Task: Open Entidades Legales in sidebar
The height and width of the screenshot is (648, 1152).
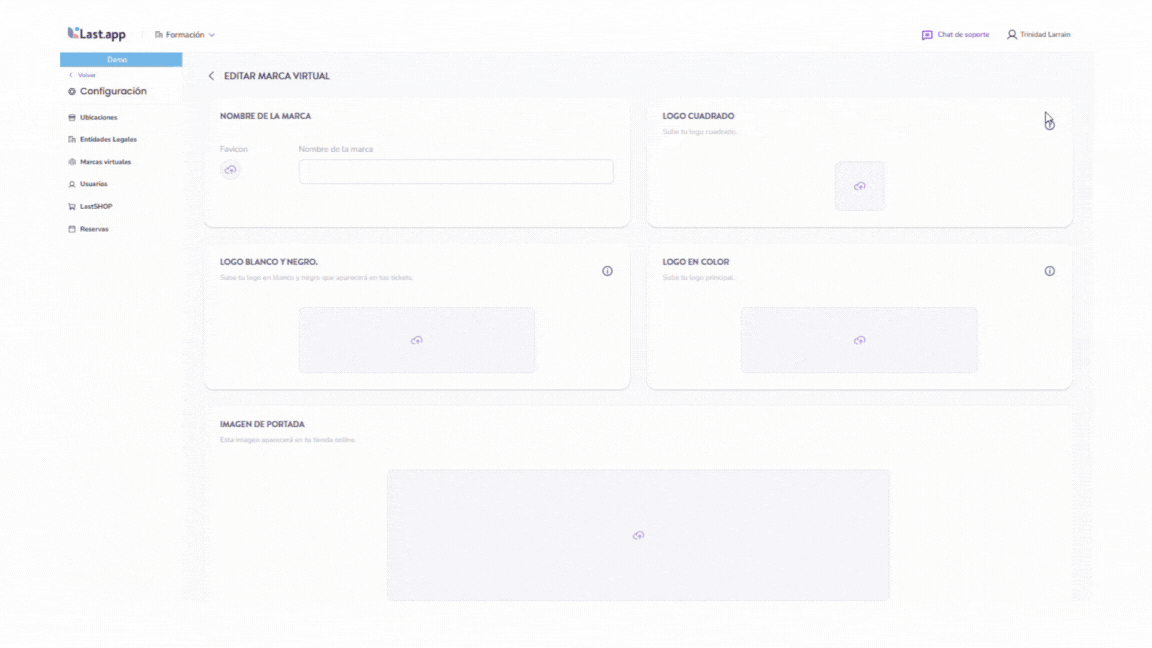Action: 107,140
